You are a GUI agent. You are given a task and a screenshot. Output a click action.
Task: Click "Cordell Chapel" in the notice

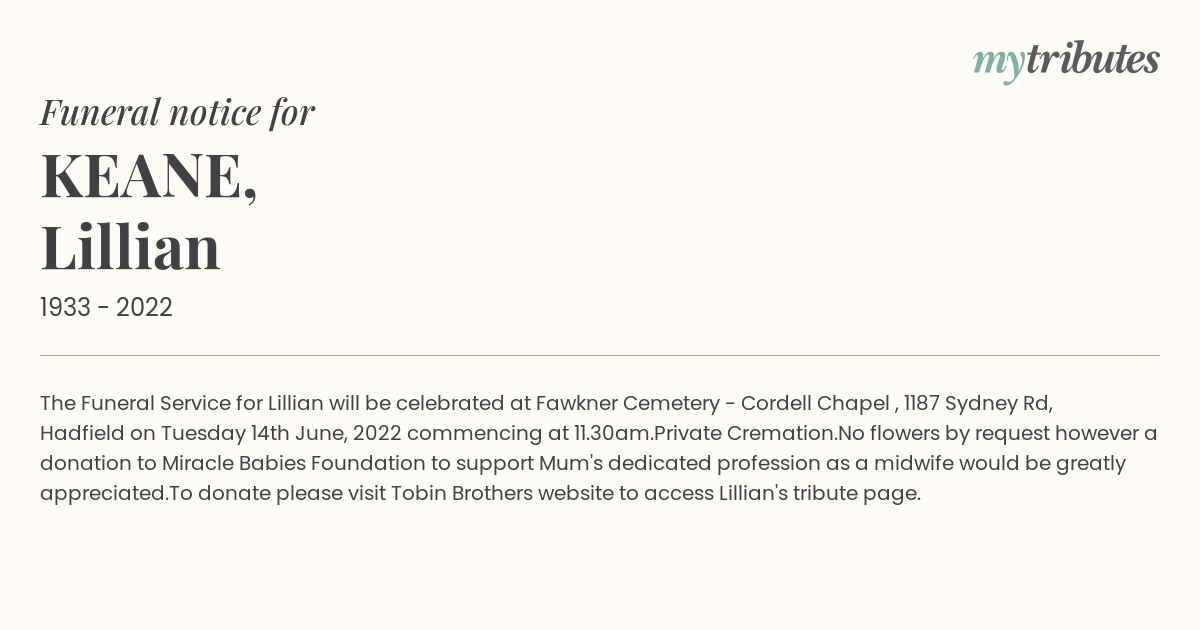(815, 403)
